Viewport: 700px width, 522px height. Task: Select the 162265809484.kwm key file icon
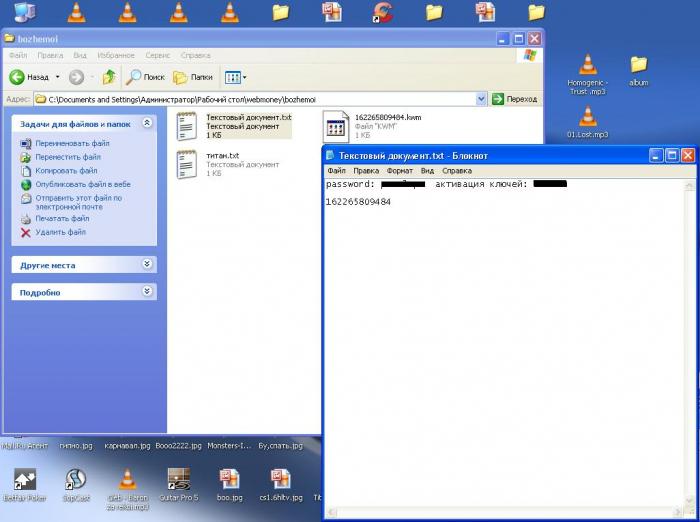[x=335, y=126]
